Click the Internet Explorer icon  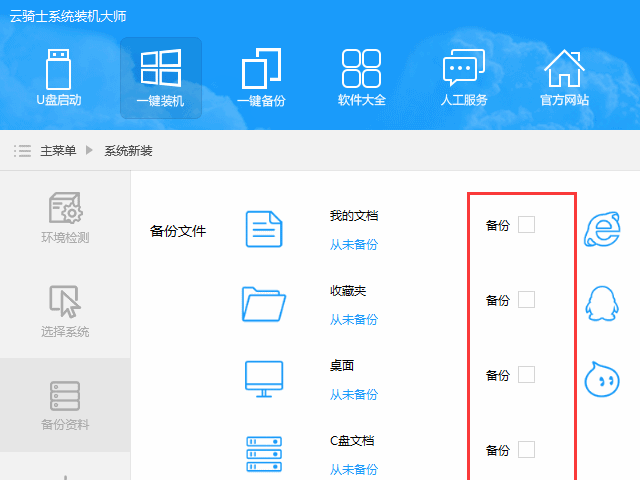(x=602, y=229)
